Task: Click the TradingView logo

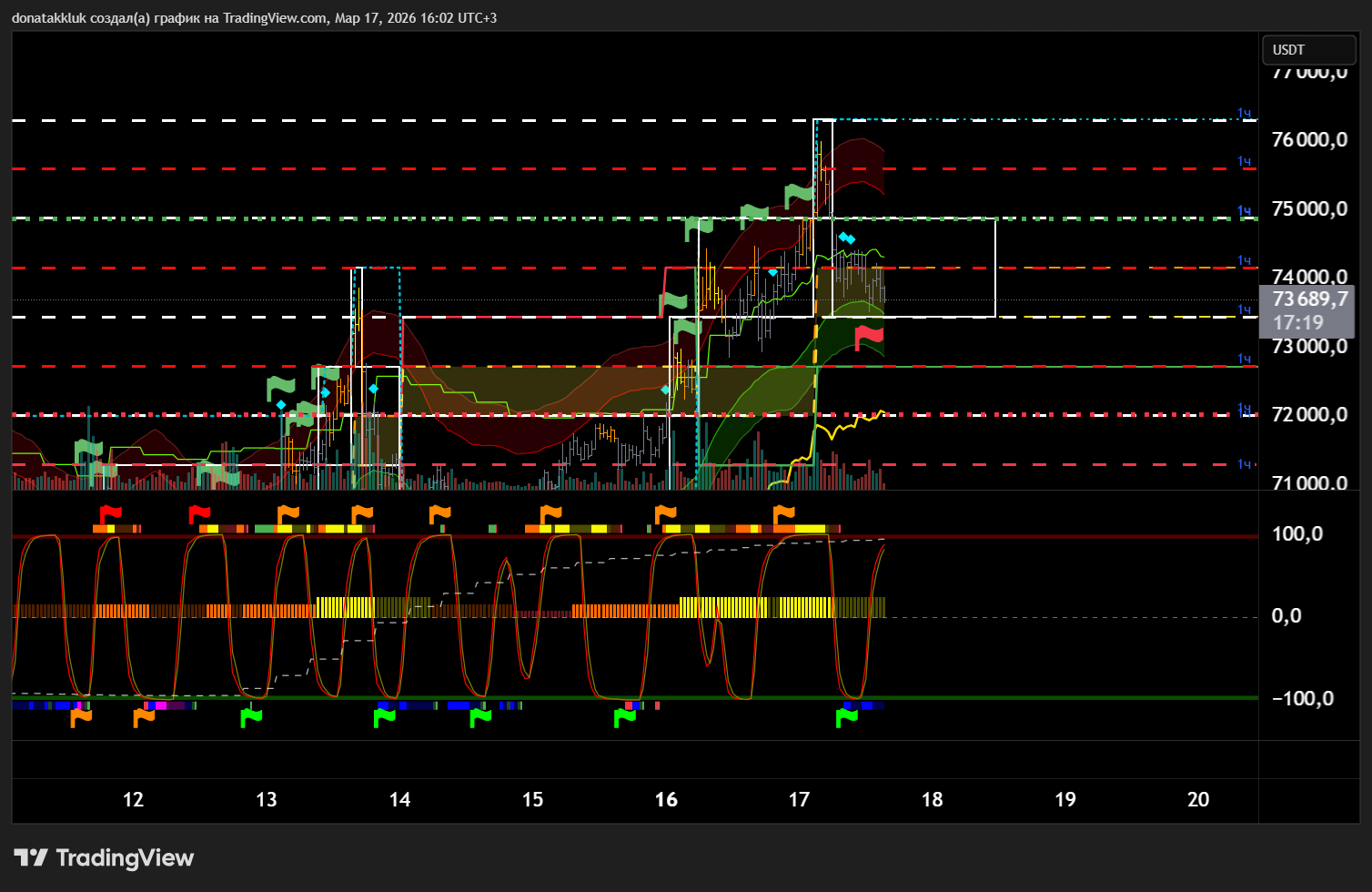Action: point(104,857)
